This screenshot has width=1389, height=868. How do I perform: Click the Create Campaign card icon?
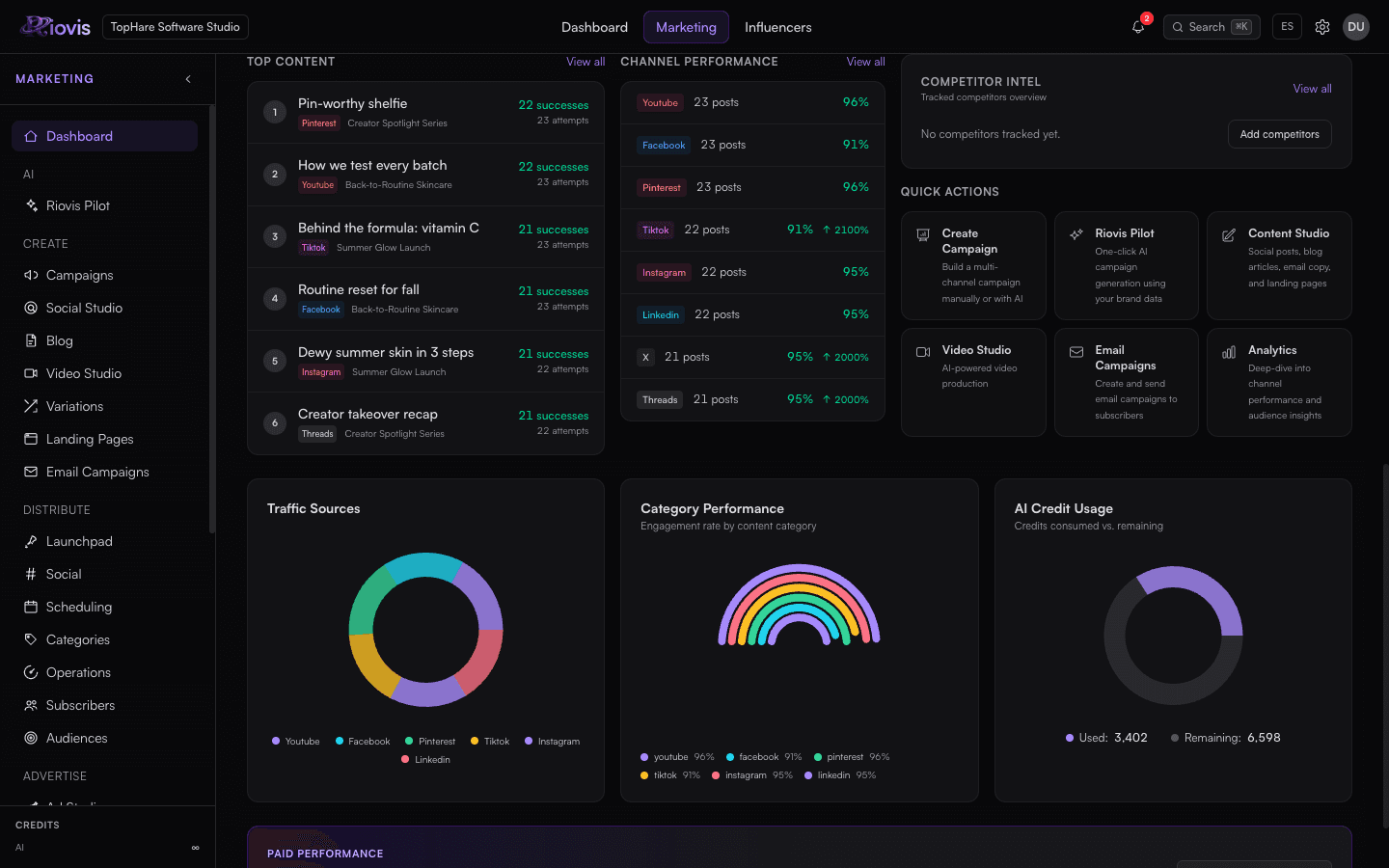click(923, 234)
